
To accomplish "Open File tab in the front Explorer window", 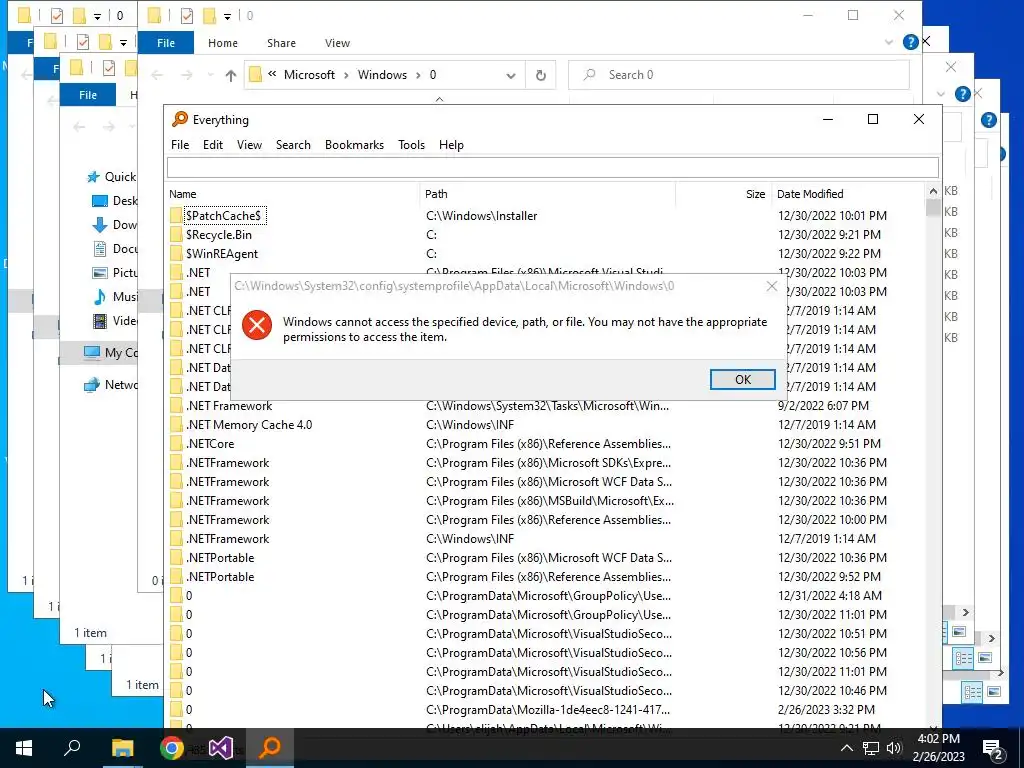I will coord(166,43).
